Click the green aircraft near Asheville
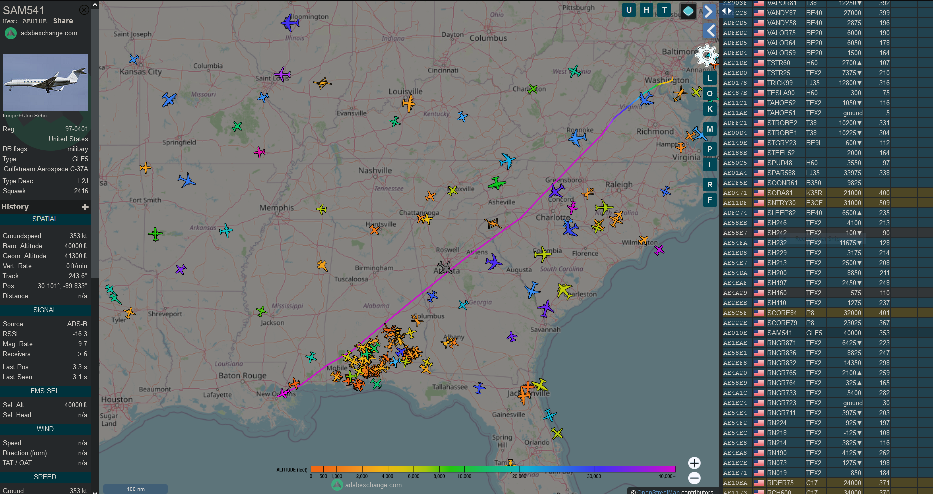Screen dimensions: 933x494 [x=497, y=183]
